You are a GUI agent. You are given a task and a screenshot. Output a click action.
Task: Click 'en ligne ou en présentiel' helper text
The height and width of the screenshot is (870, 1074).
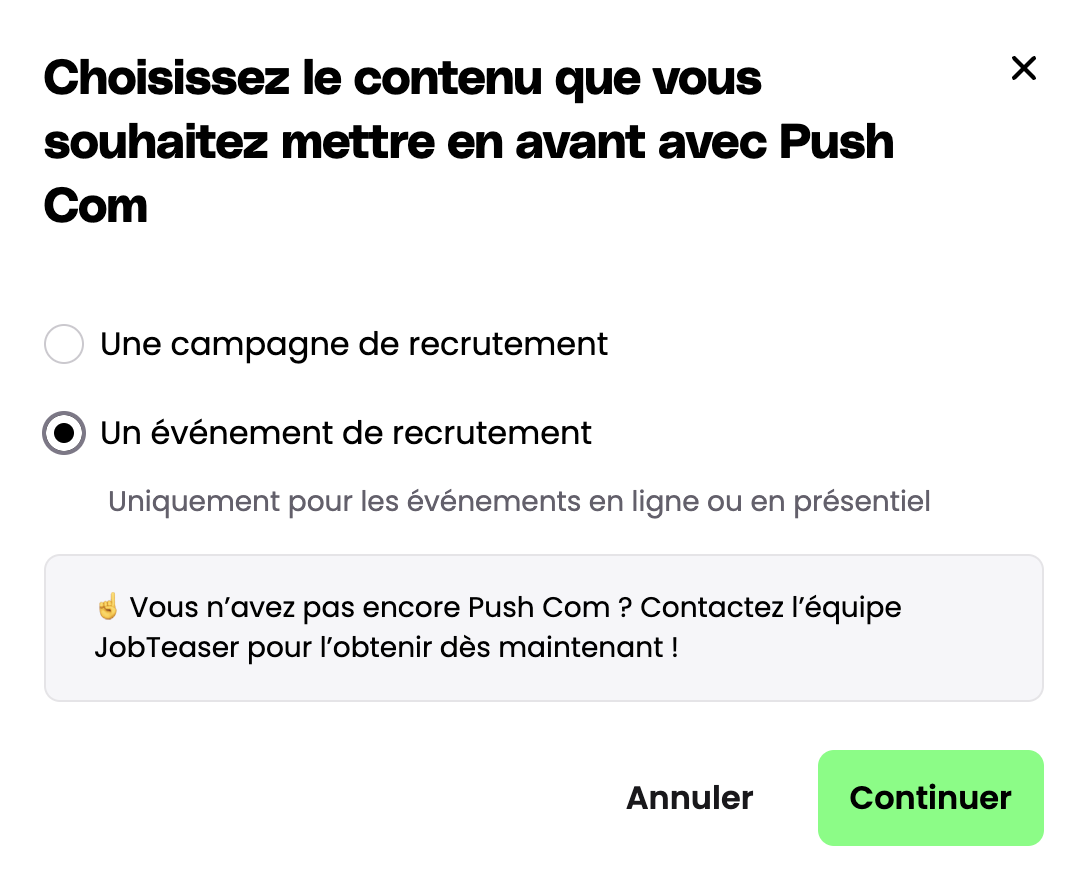click(x=760, y=501)
